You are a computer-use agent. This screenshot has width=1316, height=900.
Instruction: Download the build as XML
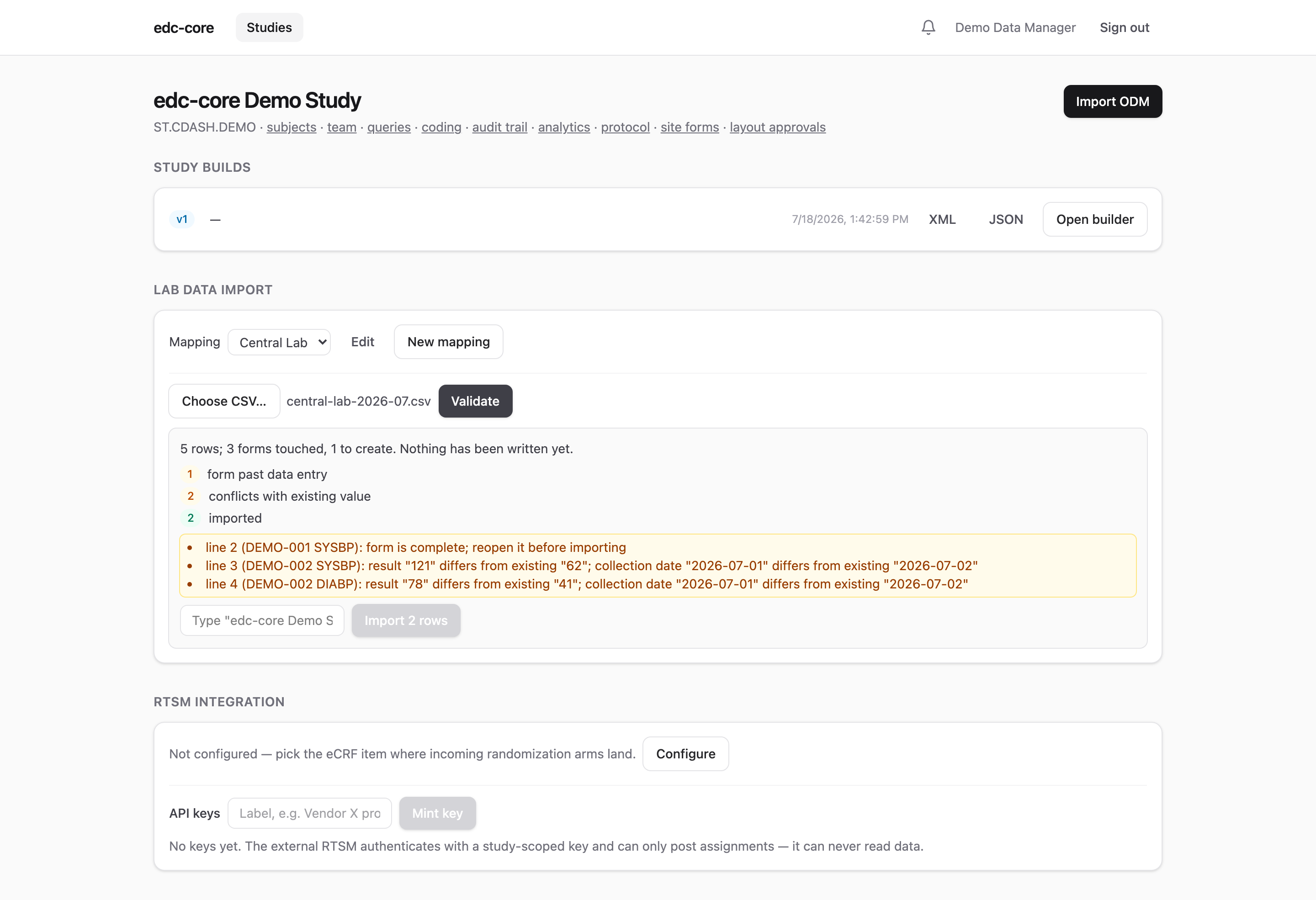coord(942,219)
